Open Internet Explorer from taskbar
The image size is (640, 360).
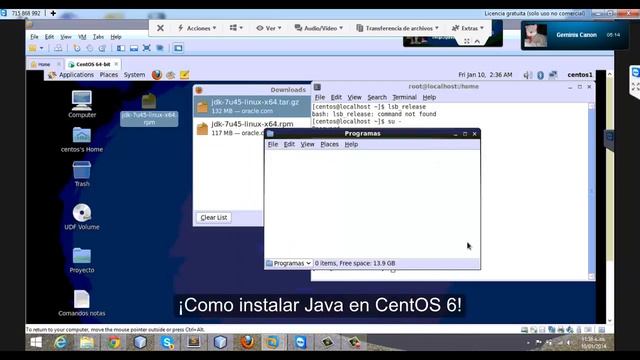60,342
